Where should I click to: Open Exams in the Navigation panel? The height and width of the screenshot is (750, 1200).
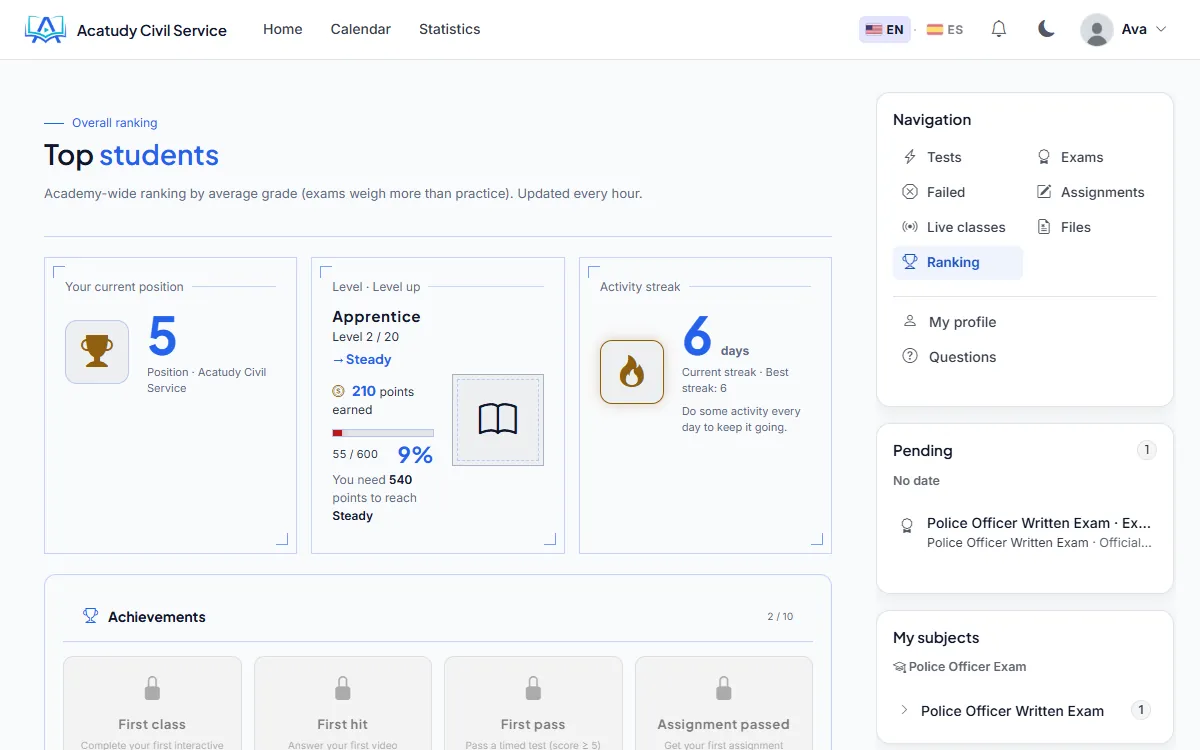pyautogui.click(x=1092, y=157)
